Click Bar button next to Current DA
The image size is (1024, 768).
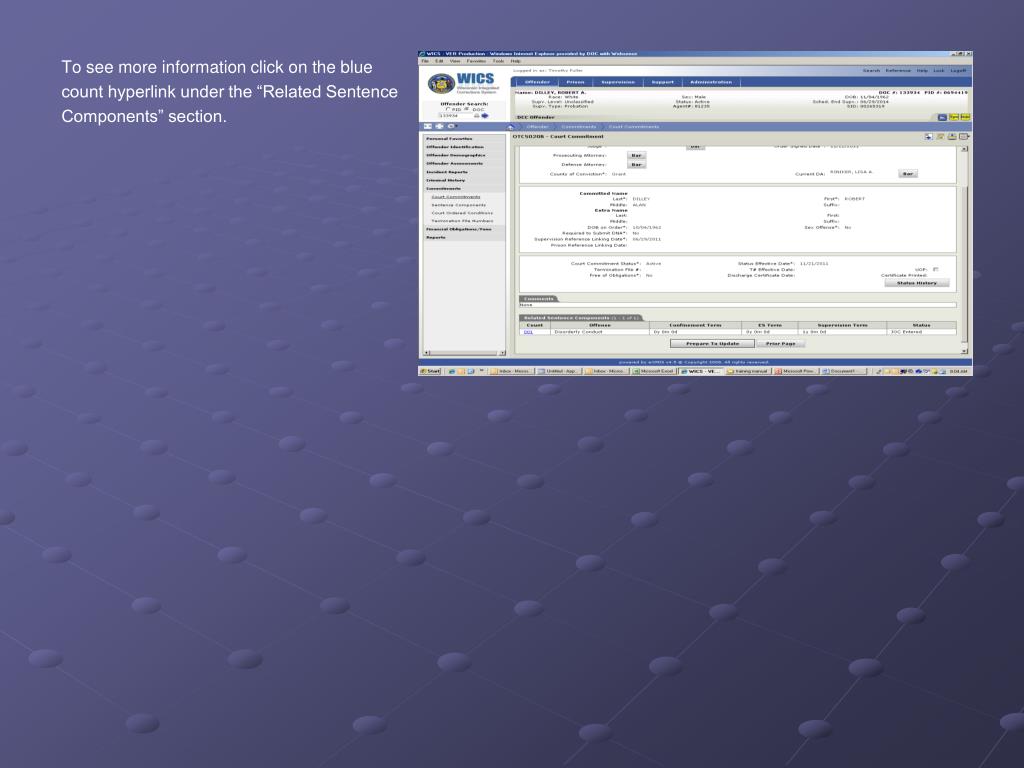908,174
